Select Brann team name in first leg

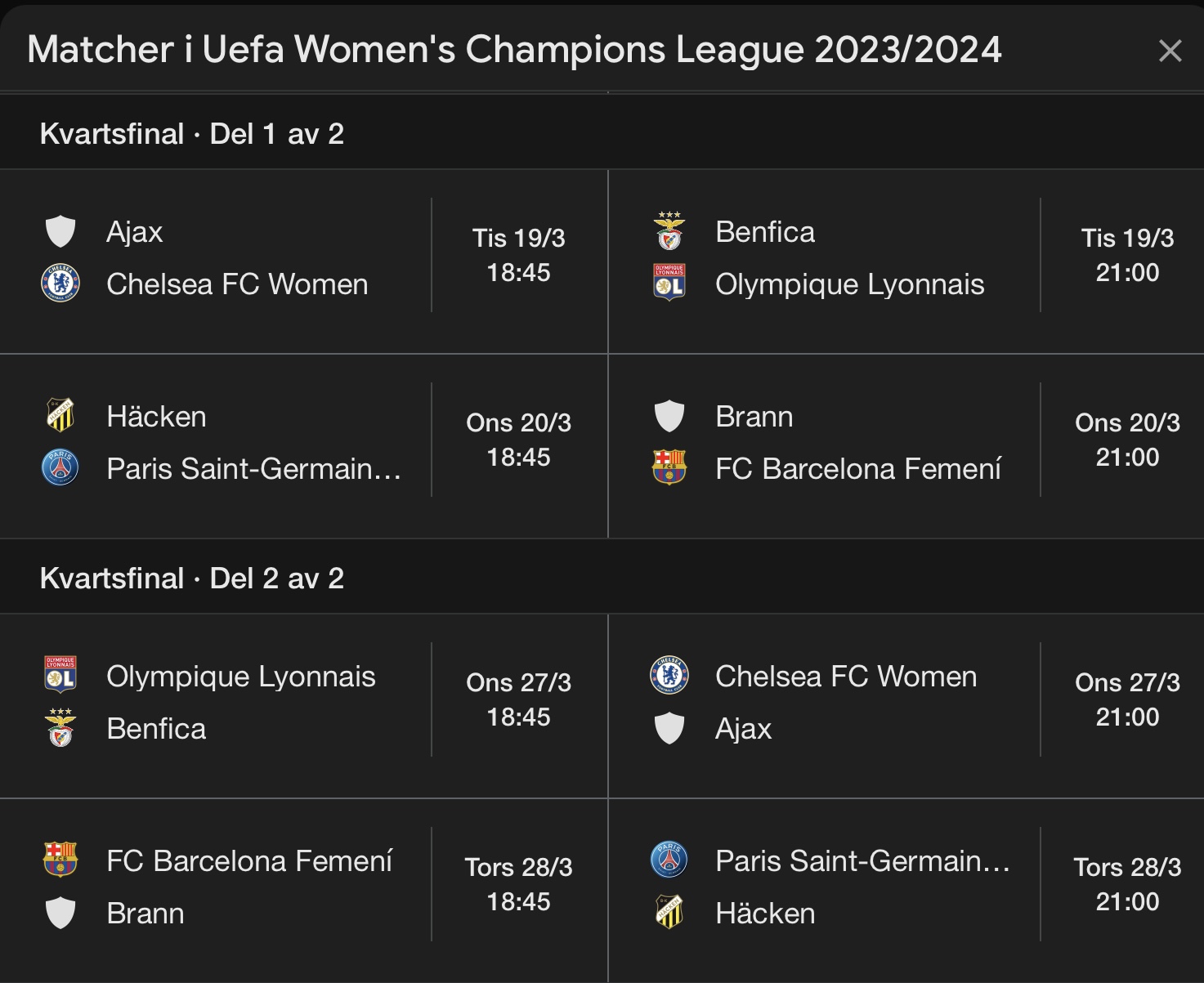[x=754, y=417]
